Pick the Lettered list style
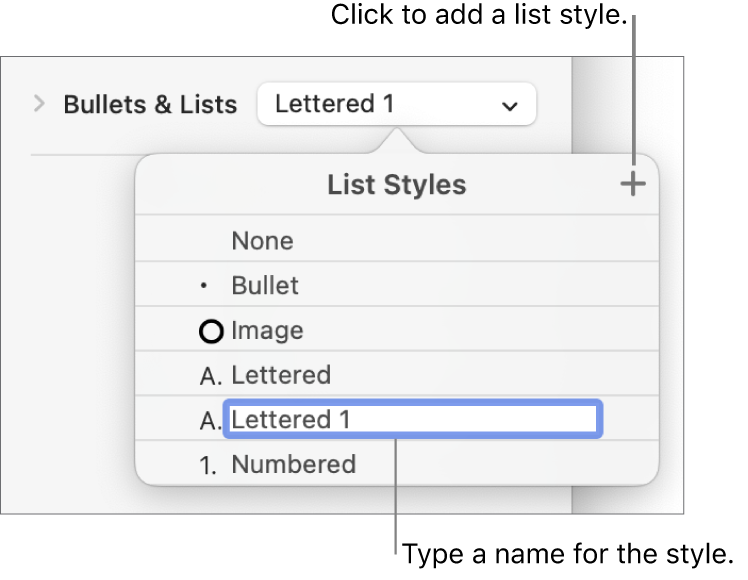 click(281, 376)
